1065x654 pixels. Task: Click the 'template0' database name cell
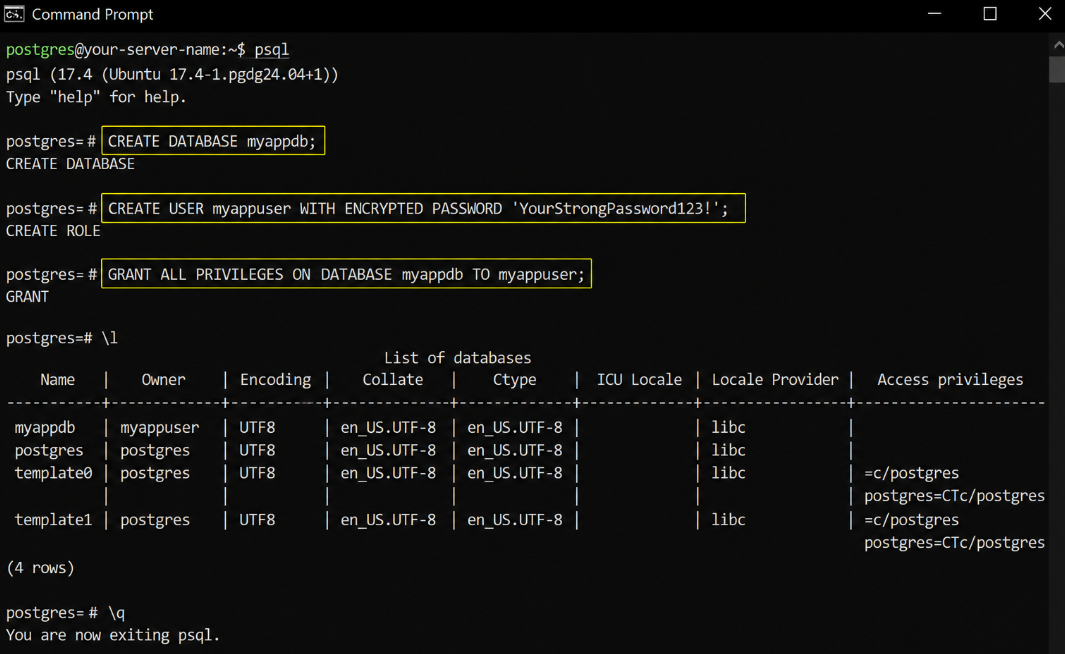coord(53,473)
